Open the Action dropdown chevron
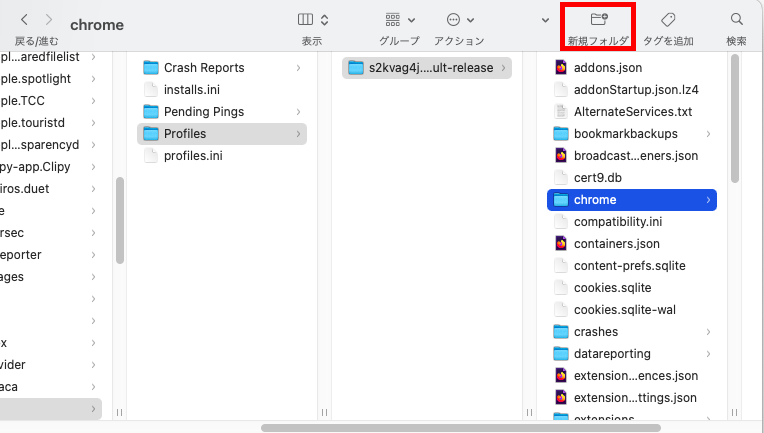Image resolution: width=764 pixels, height=433 pixels. pyautogui.click(x=470, y=20)
